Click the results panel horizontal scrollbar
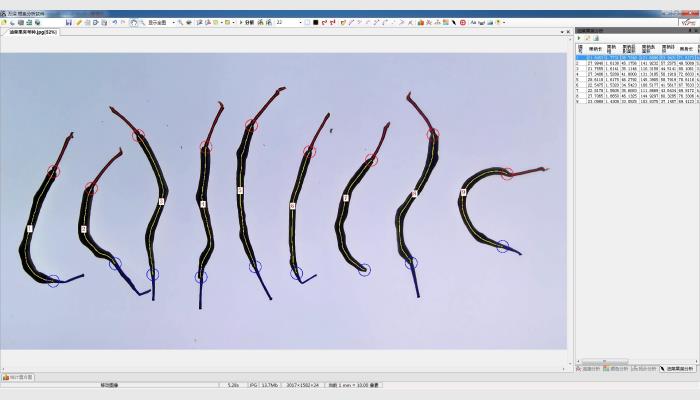The width and height of the screenshot is (700, 400). pos(605,362)
